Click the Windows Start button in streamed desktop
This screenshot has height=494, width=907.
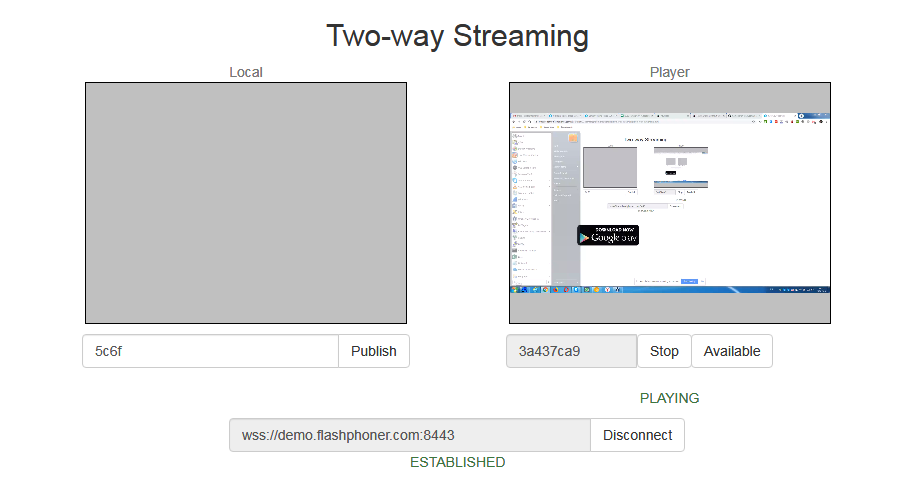click(514, 290)
